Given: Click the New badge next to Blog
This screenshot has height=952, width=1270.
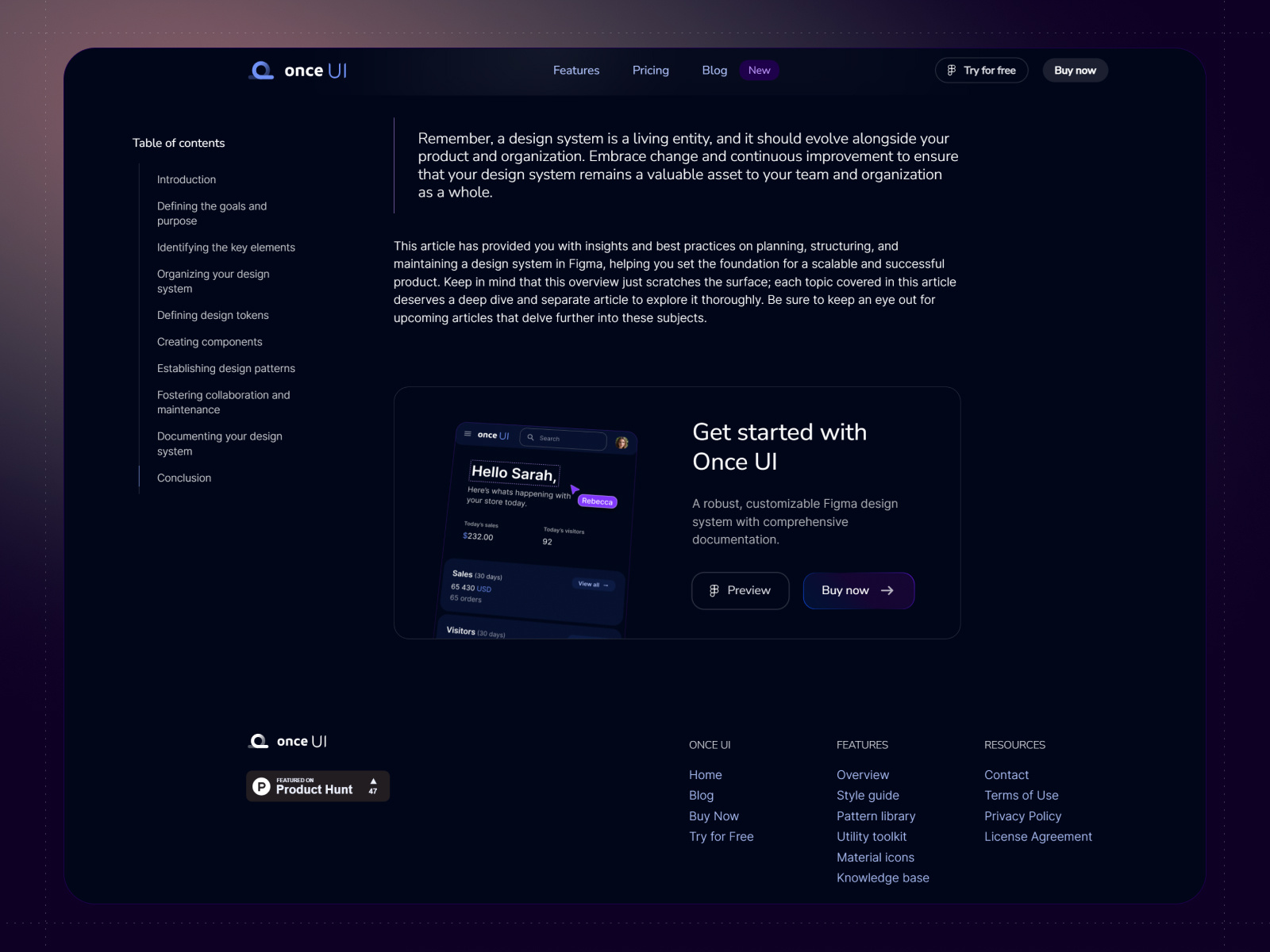Looking at the screenshot, I should pyautogui.click(x=759, y=70).
